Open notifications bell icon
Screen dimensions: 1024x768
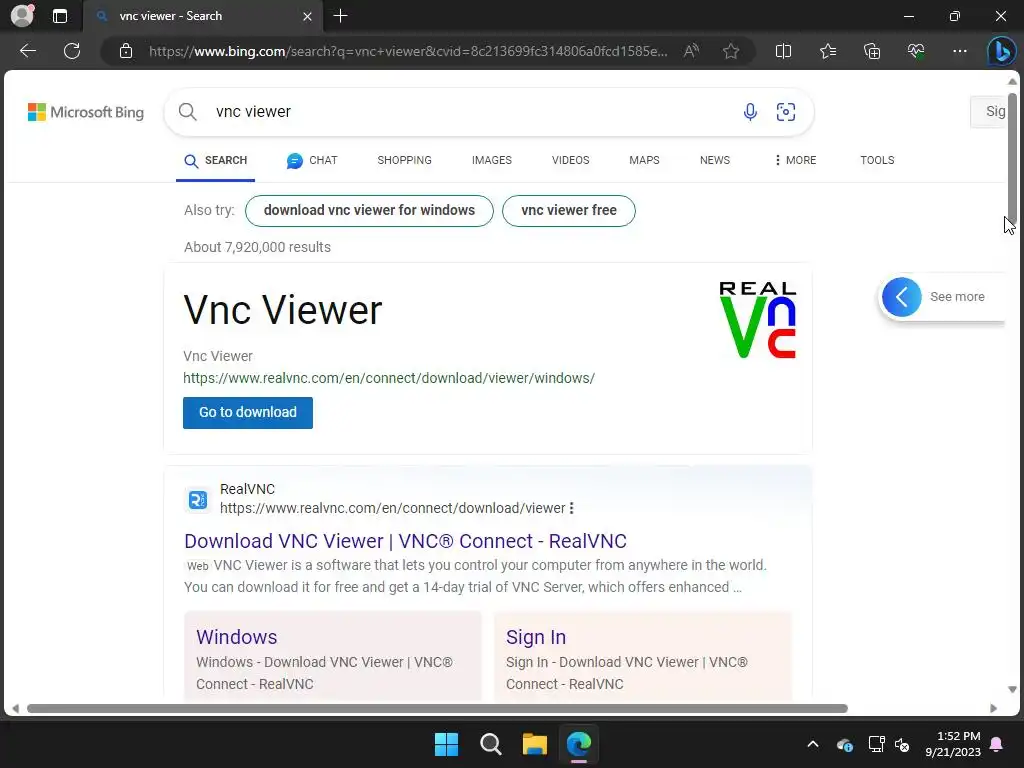(x=997, y=744)
